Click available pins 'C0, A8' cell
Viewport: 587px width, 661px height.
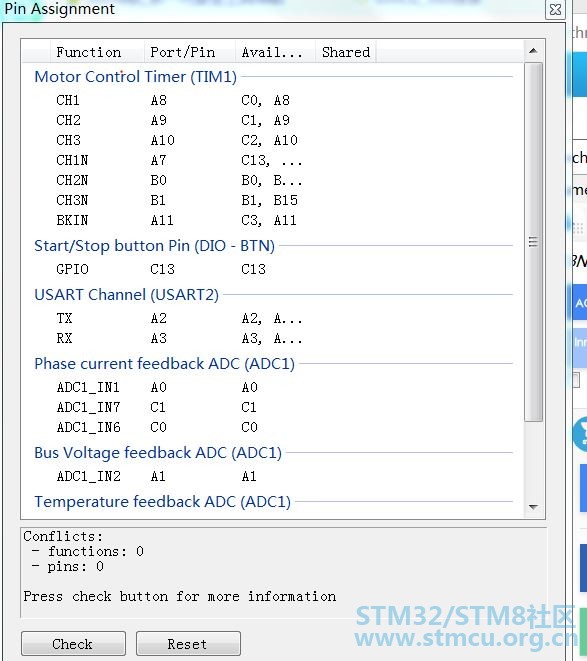[x=265, y=100]
